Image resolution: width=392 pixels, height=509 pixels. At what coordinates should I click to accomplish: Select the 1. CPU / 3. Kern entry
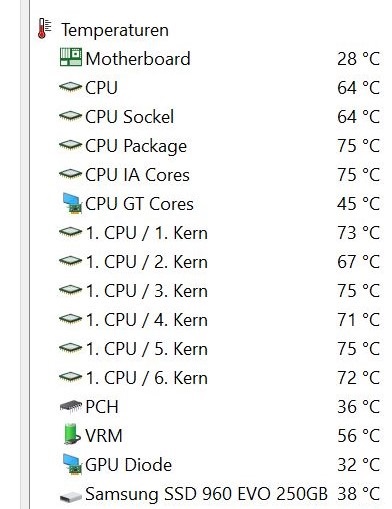[147, 291]
